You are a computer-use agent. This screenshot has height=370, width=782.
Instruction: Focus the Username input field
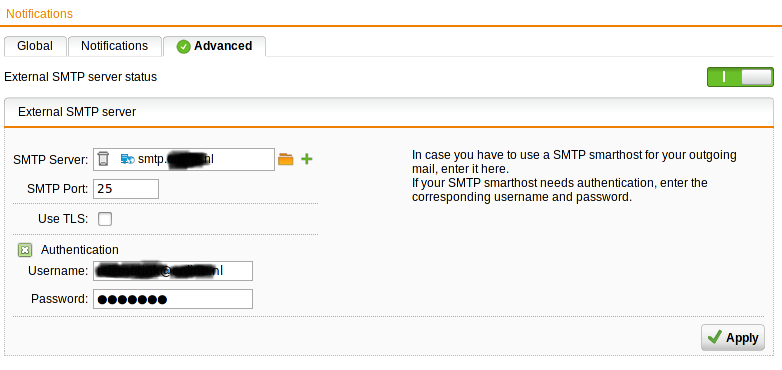(x=173, y=271)
